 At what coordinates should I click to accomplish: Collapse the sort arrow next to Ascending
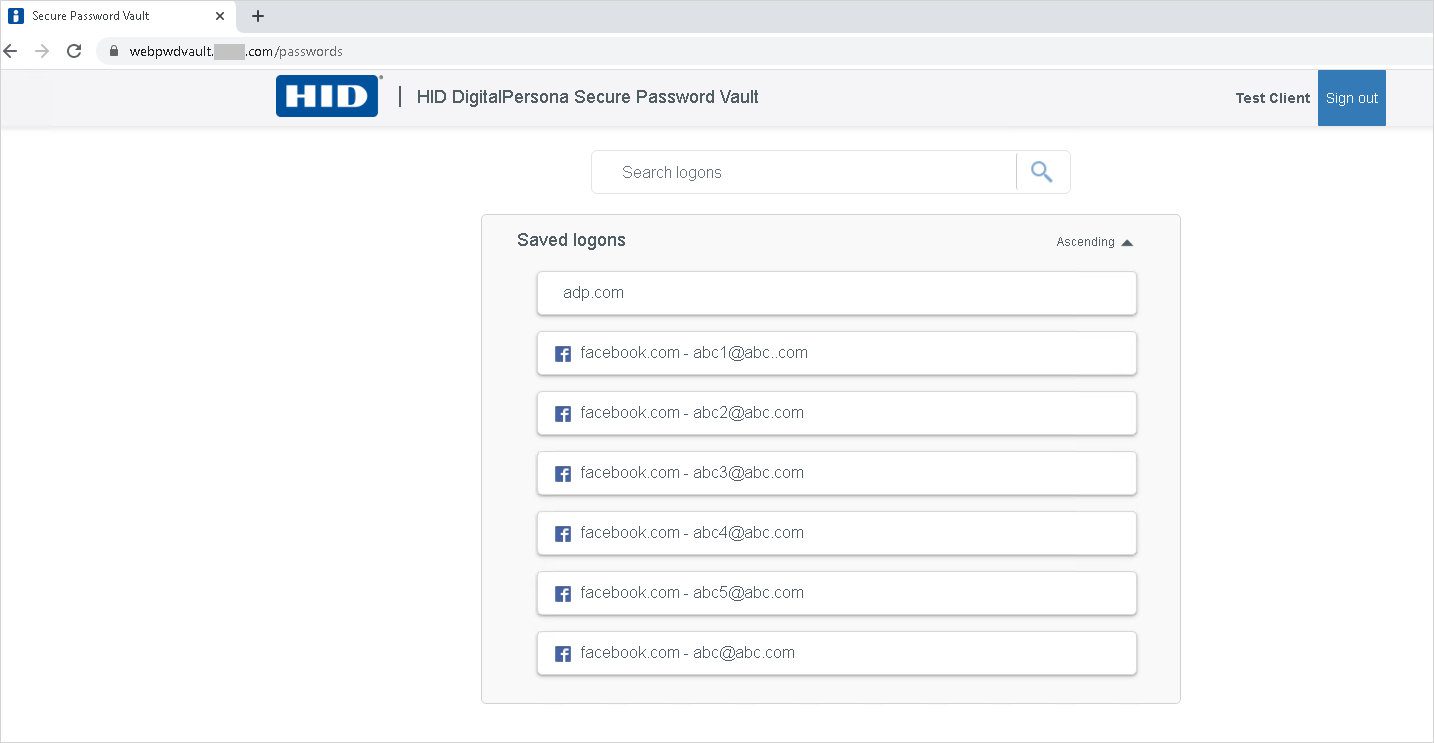click(1127, 241)
